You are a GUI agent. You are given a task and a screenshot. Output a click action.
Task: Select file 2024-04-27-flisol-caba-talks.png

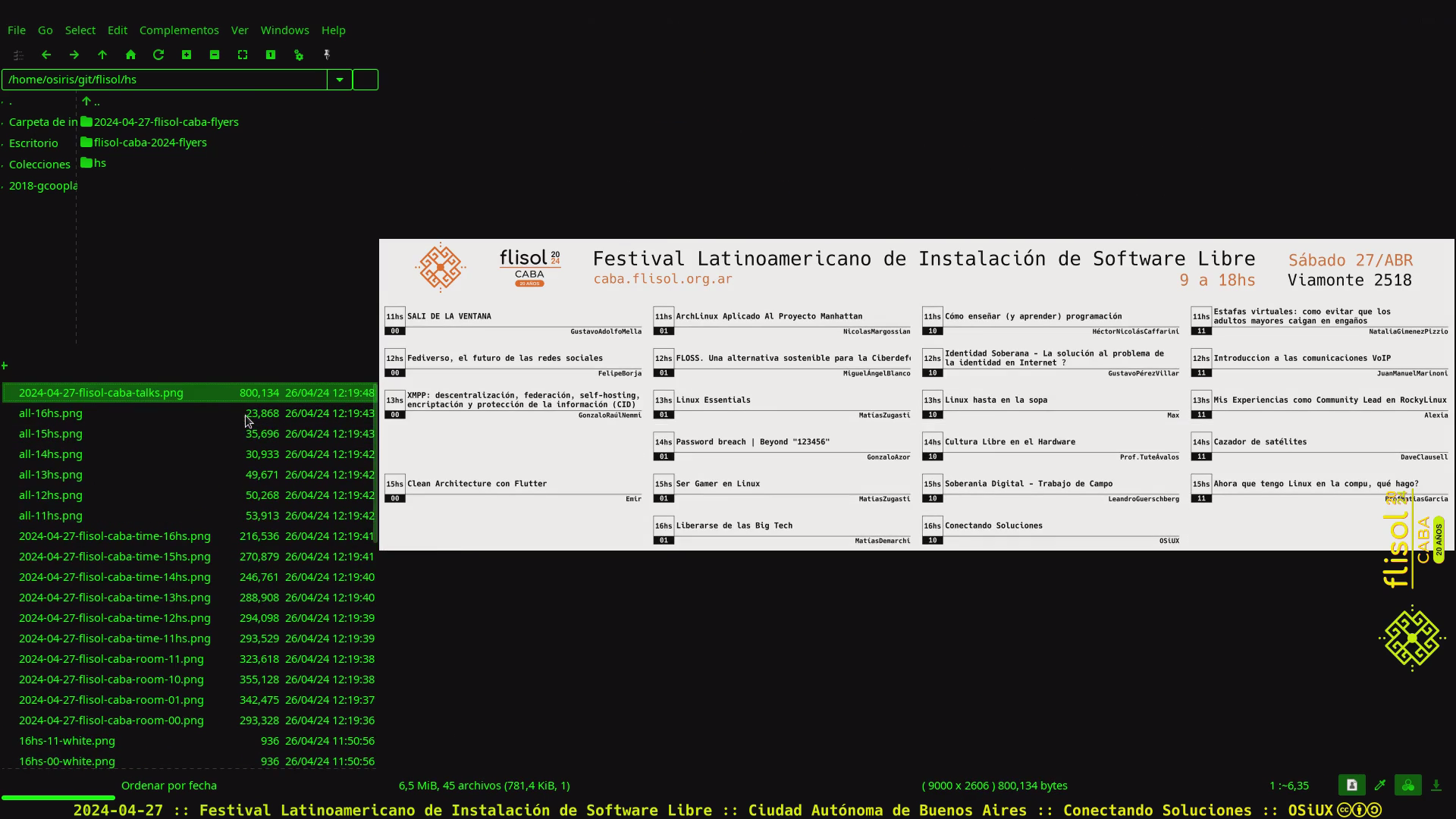(x=190, y=393)
